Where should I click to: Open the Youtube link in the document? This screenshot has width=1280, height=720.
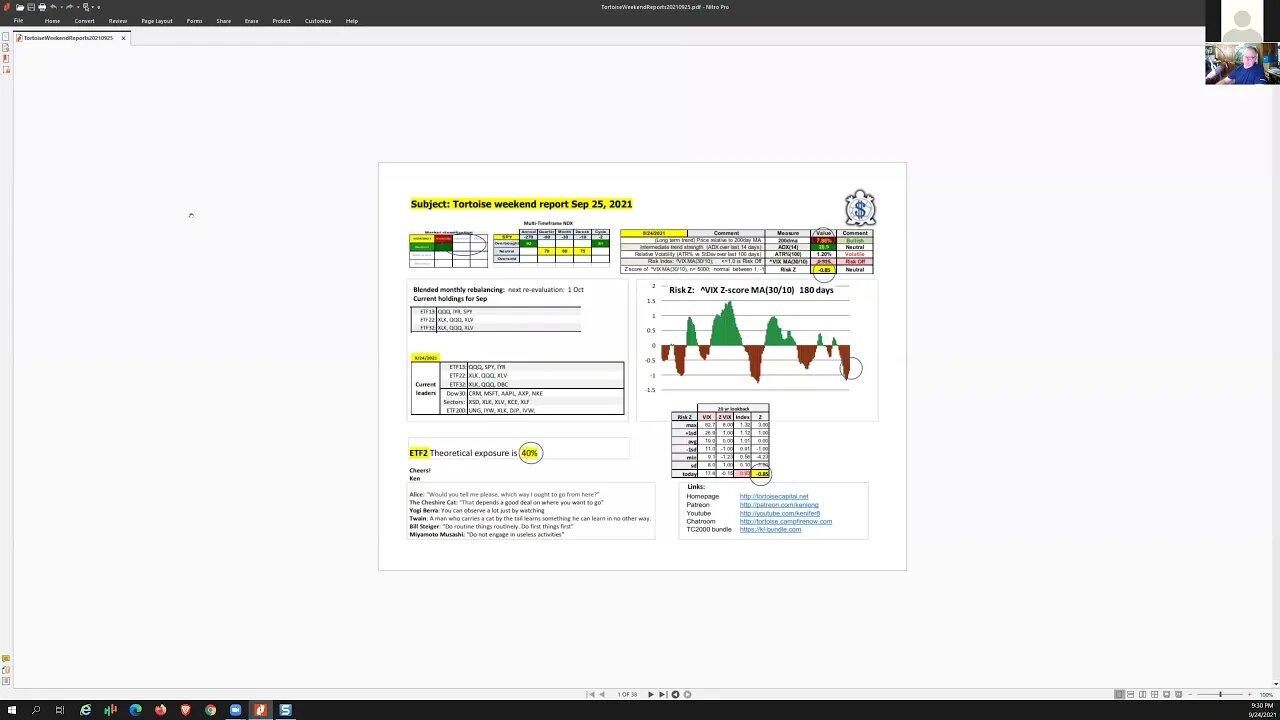pyautogui.click(x=780, y=513)
